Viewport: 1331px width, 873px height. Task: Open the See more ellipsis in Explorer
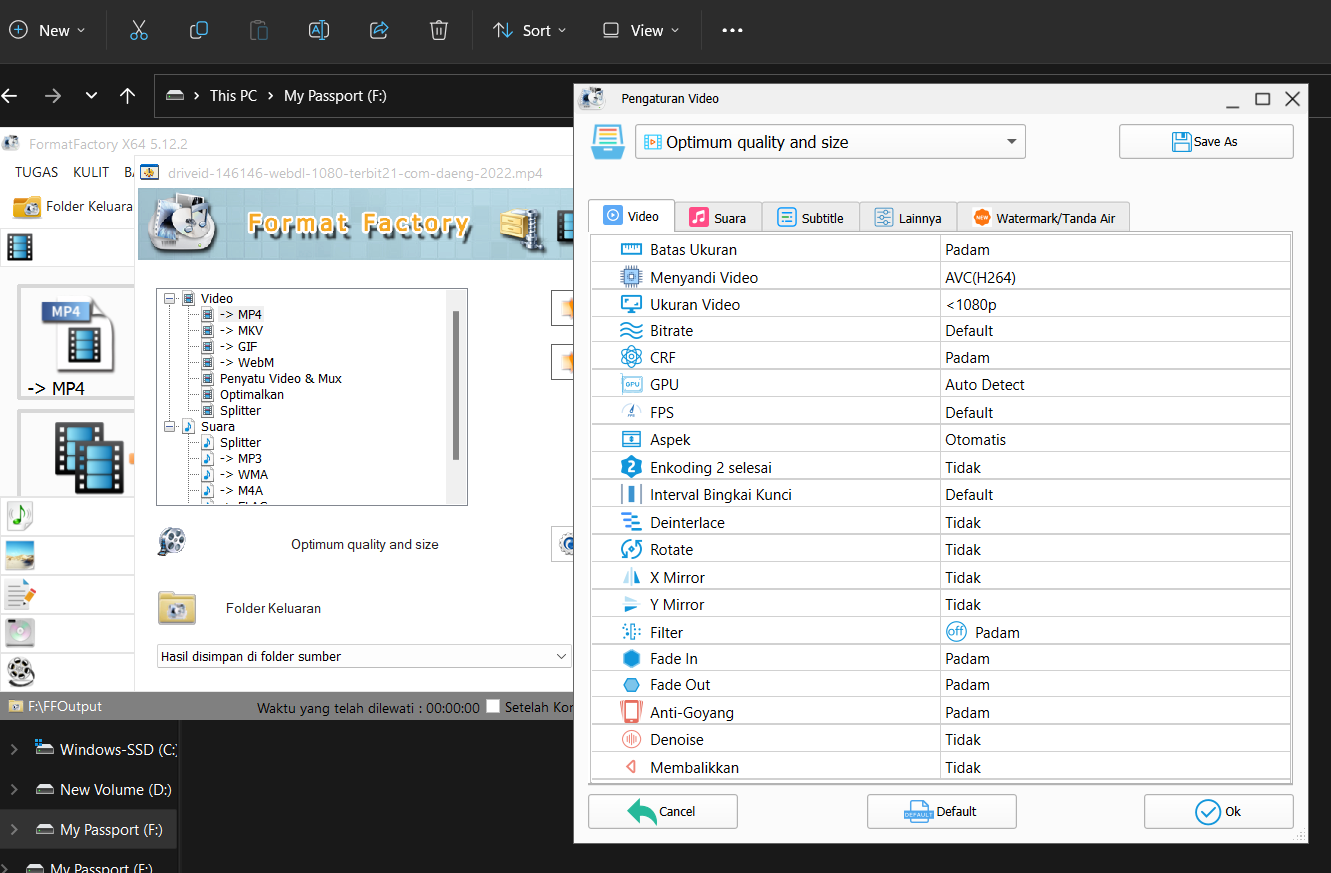click(732, 30)
